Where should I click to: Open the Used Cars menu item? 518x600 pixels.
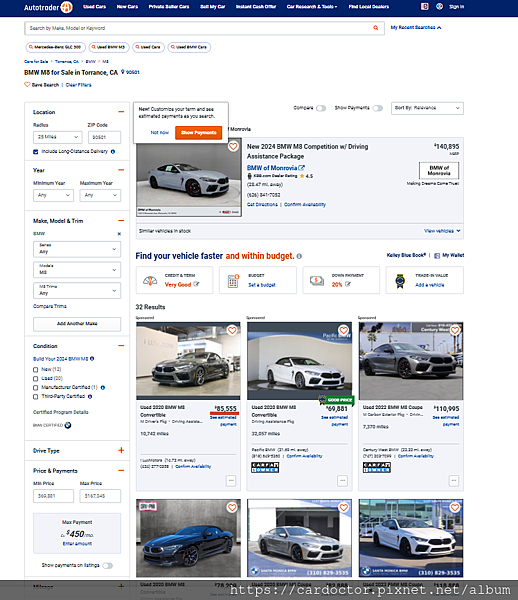[x=94, y=7]
